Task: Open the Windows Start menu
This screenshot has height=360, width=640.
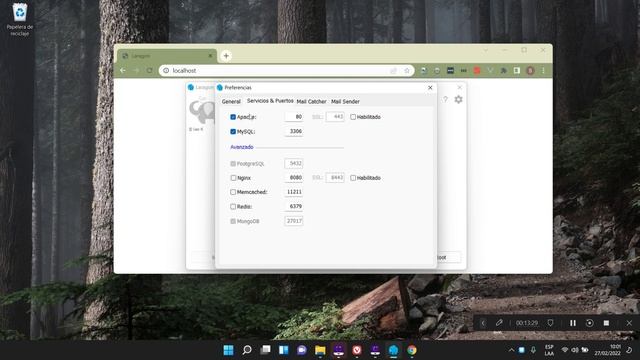Action: tap(229, 350)
